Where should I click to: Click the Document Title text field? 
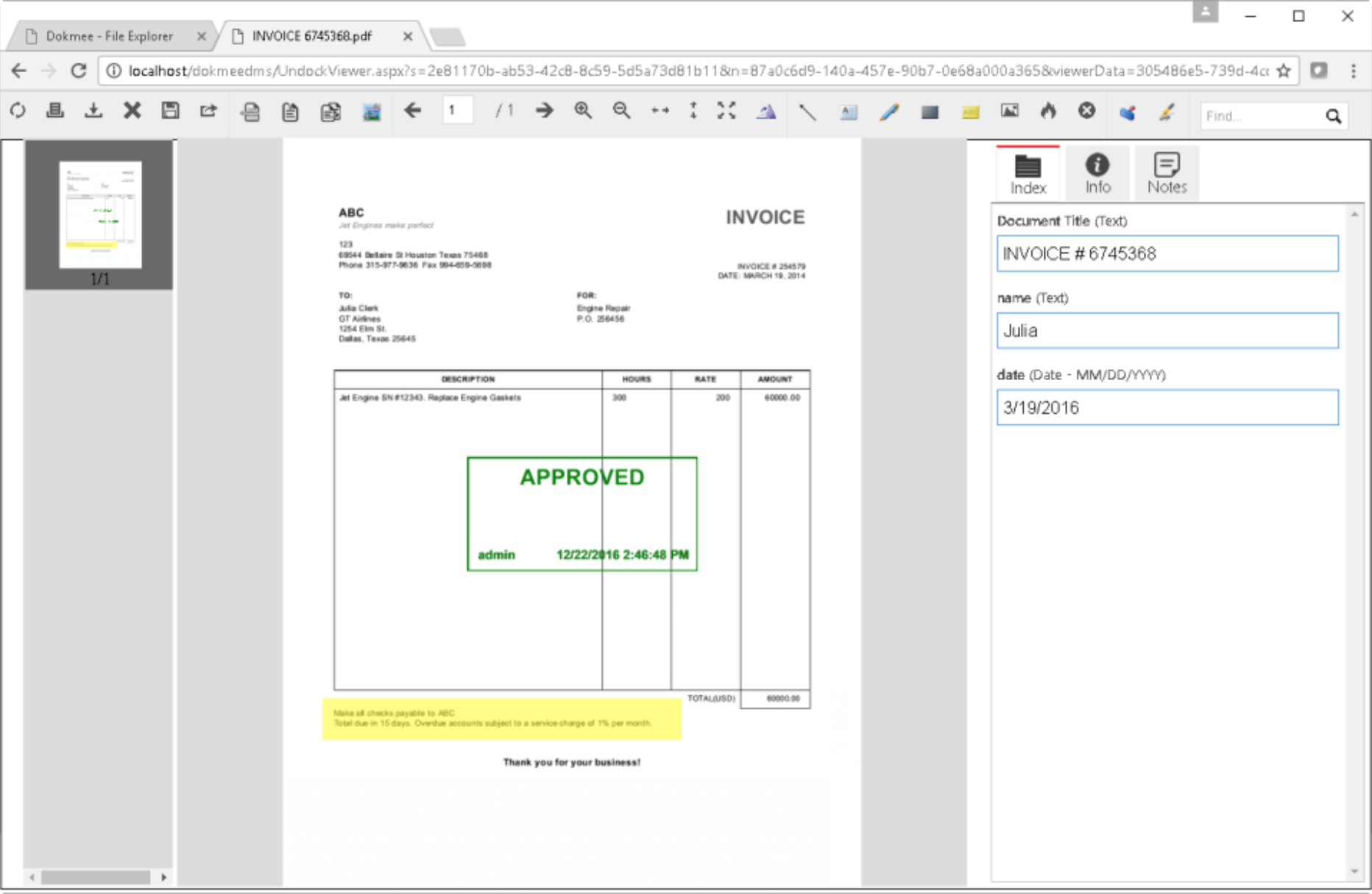click(1167, 254)
